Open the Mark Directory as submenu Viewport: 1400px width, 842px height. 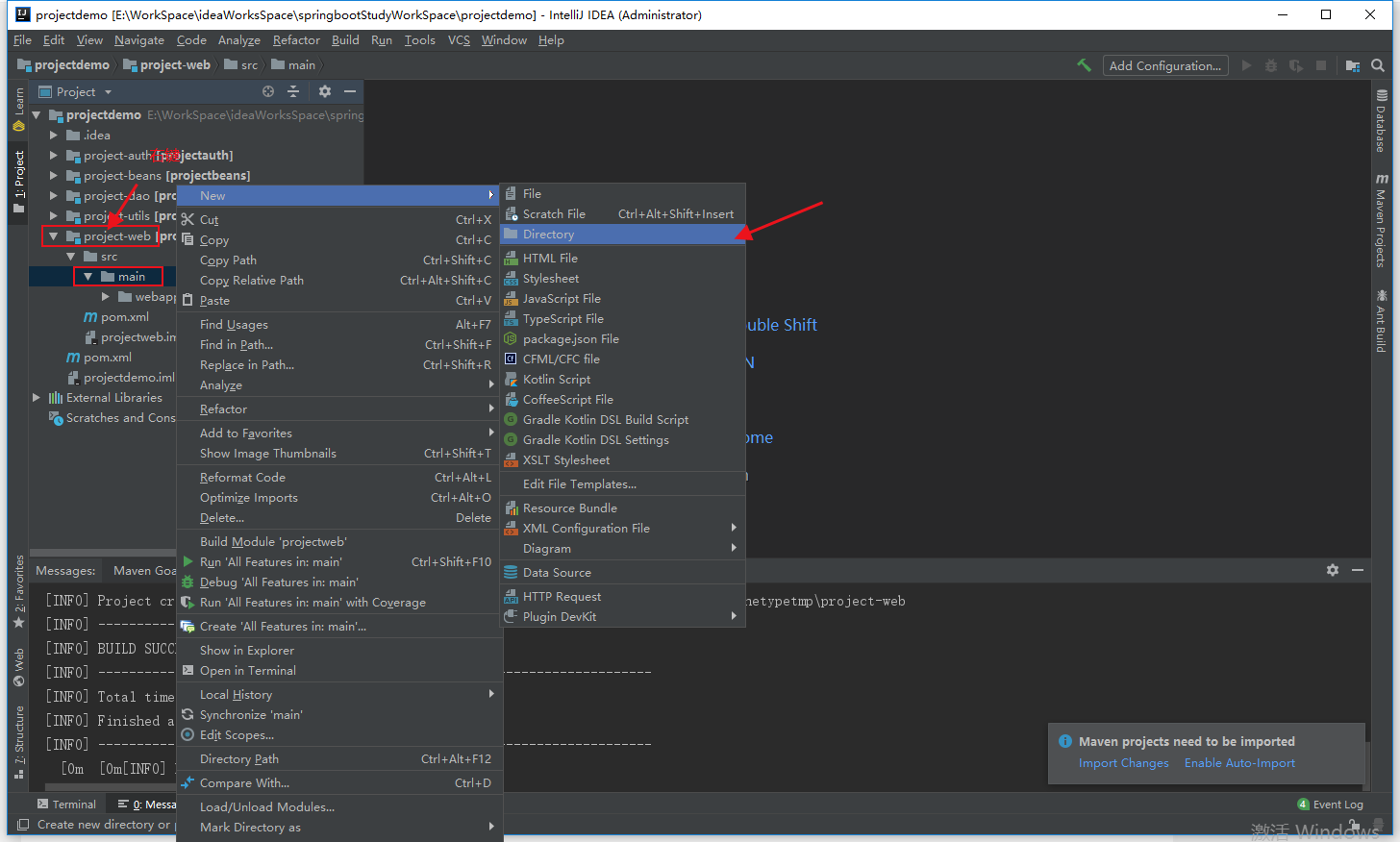(339, 828)
